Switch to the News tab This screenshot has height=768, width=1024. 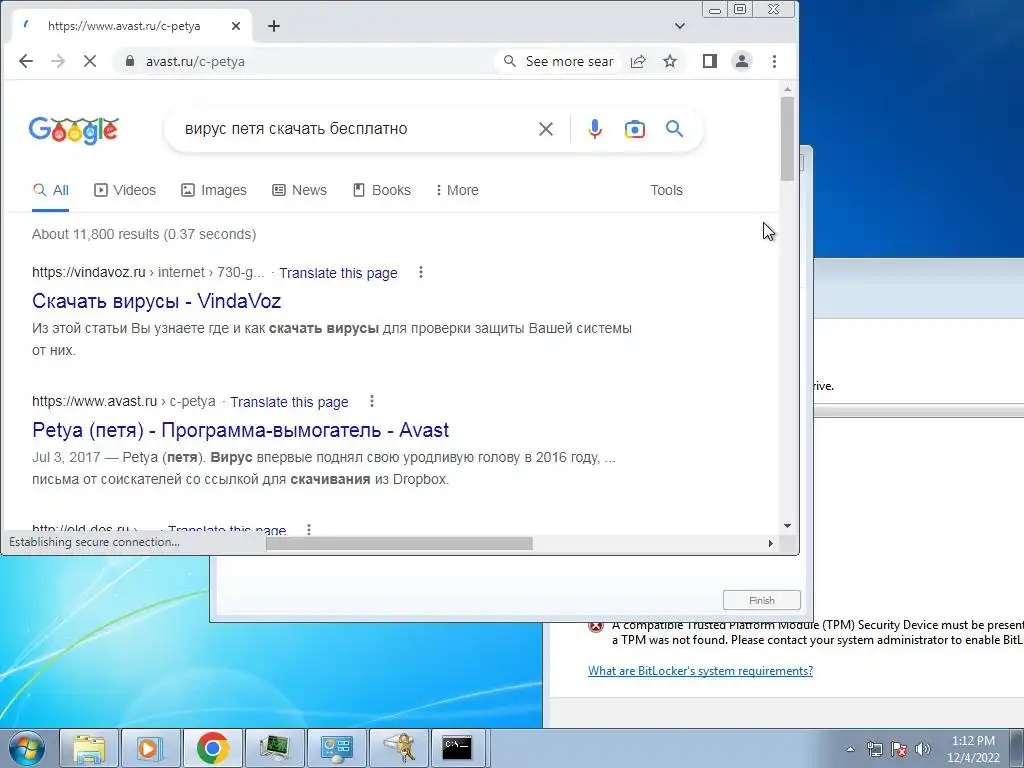coord(299,190)
